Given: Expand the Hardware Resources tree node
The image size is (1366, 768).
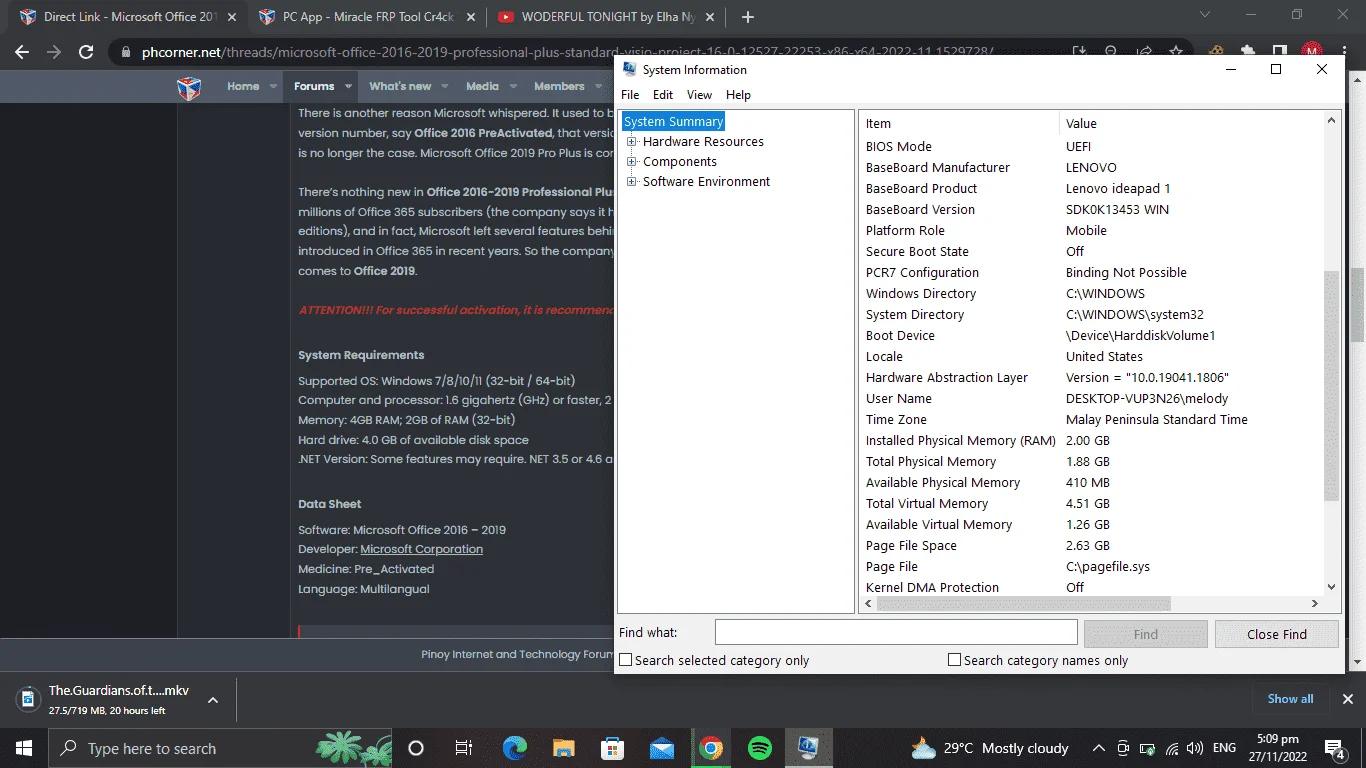Looking at the screenshot, I should 632,142.
